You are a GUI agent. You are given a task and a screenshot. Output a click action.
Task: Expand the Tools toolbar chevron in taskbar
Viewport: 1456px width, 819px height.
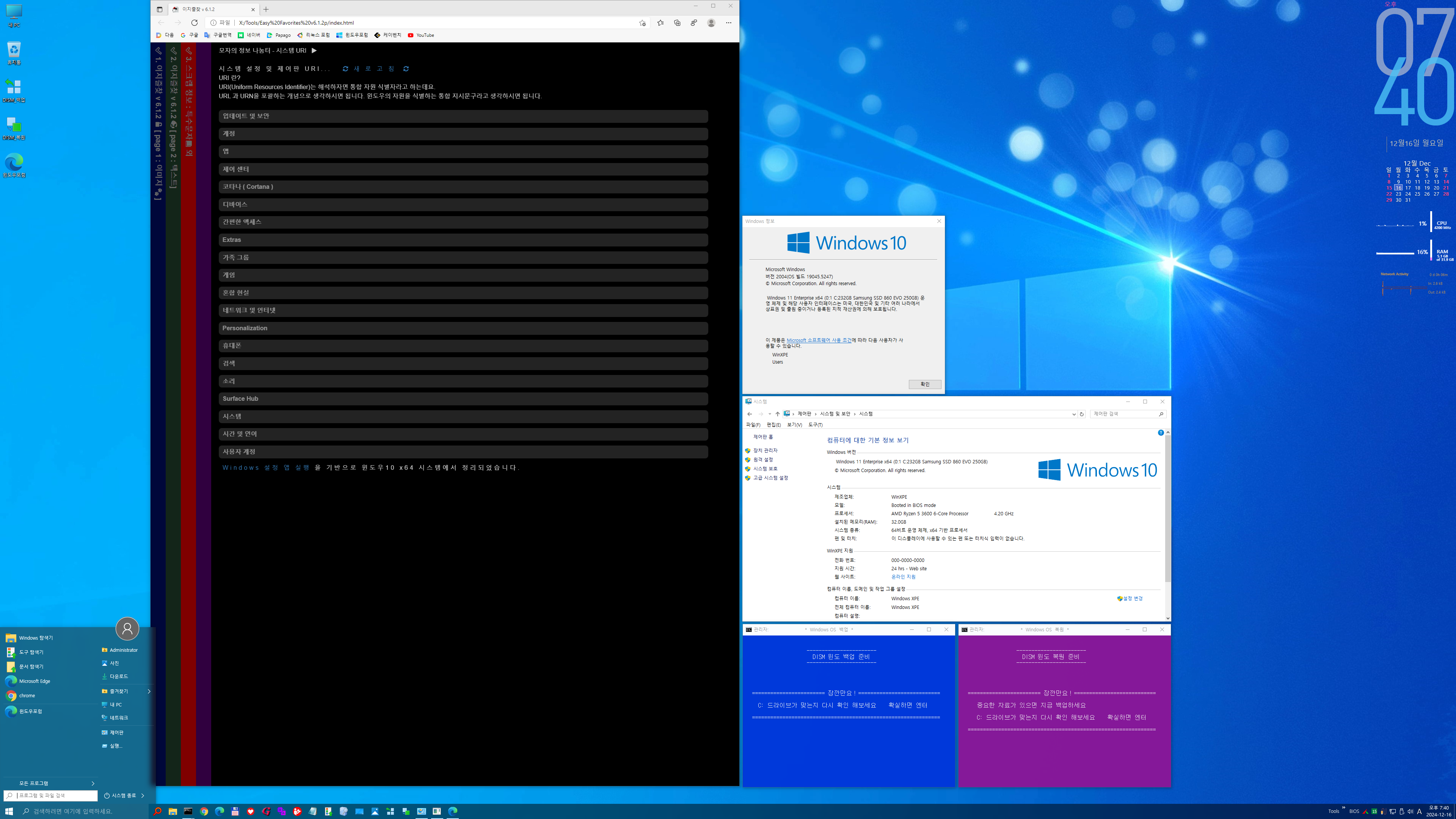1343,808
